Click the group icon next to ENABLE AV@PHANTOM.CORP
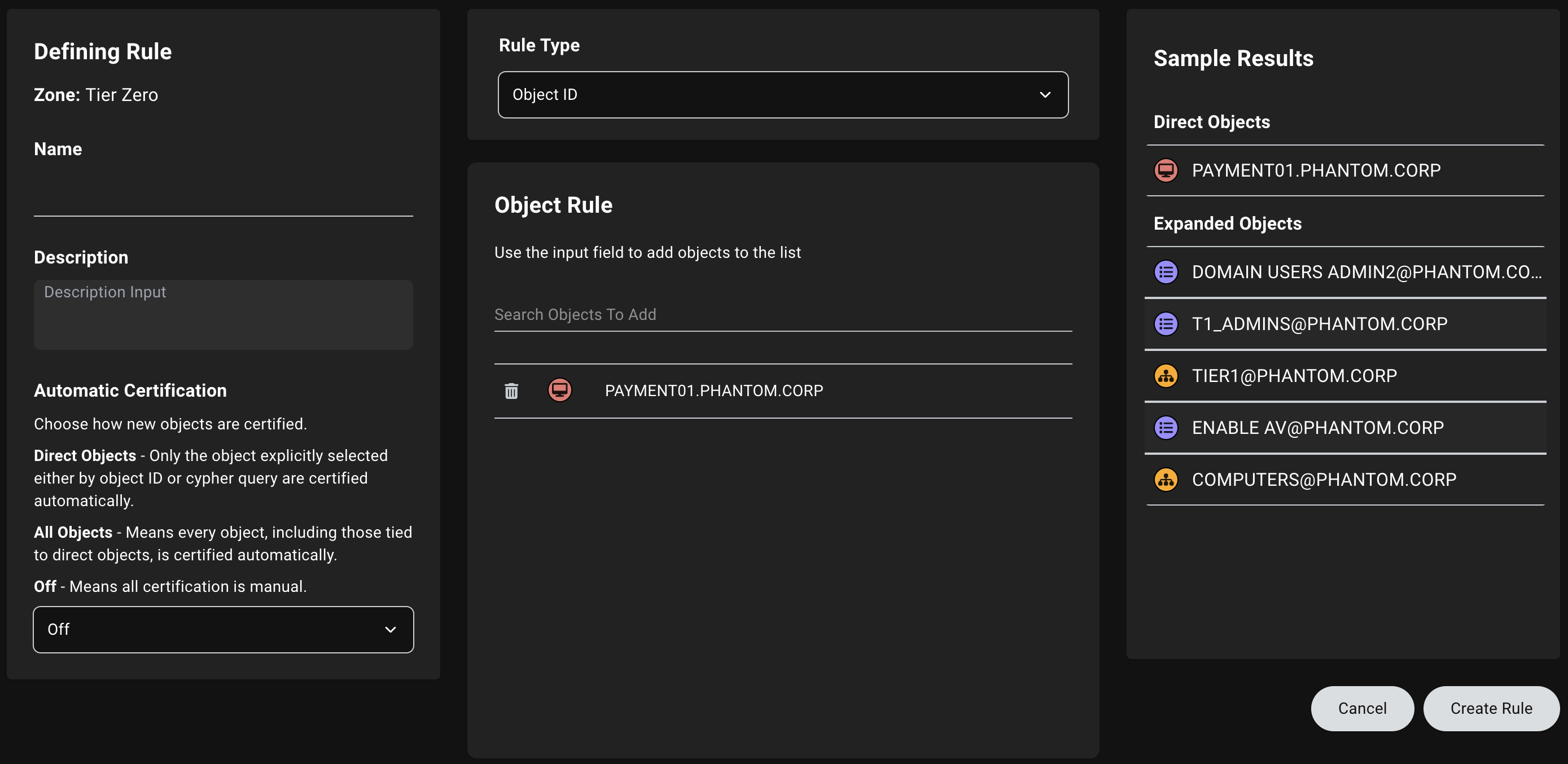 [x=1166, y=428]
